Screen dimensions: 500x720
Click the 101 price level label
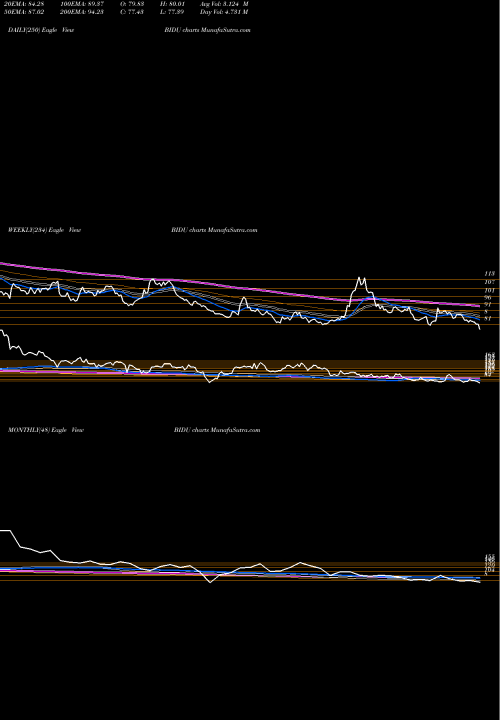tap(489, 290)
